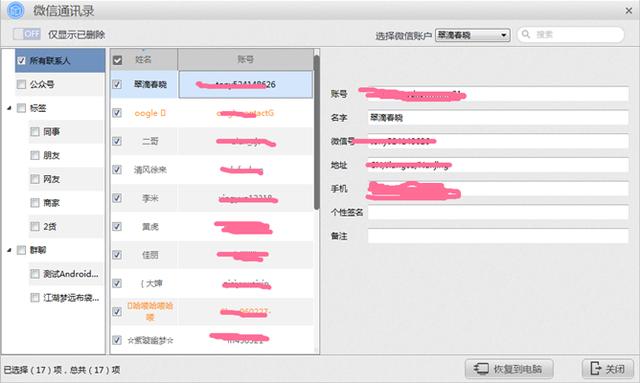Toggle the select-all checkbox in table header
Screen dimensions: 640x383
pyautogui.click(x=118, y=60)
